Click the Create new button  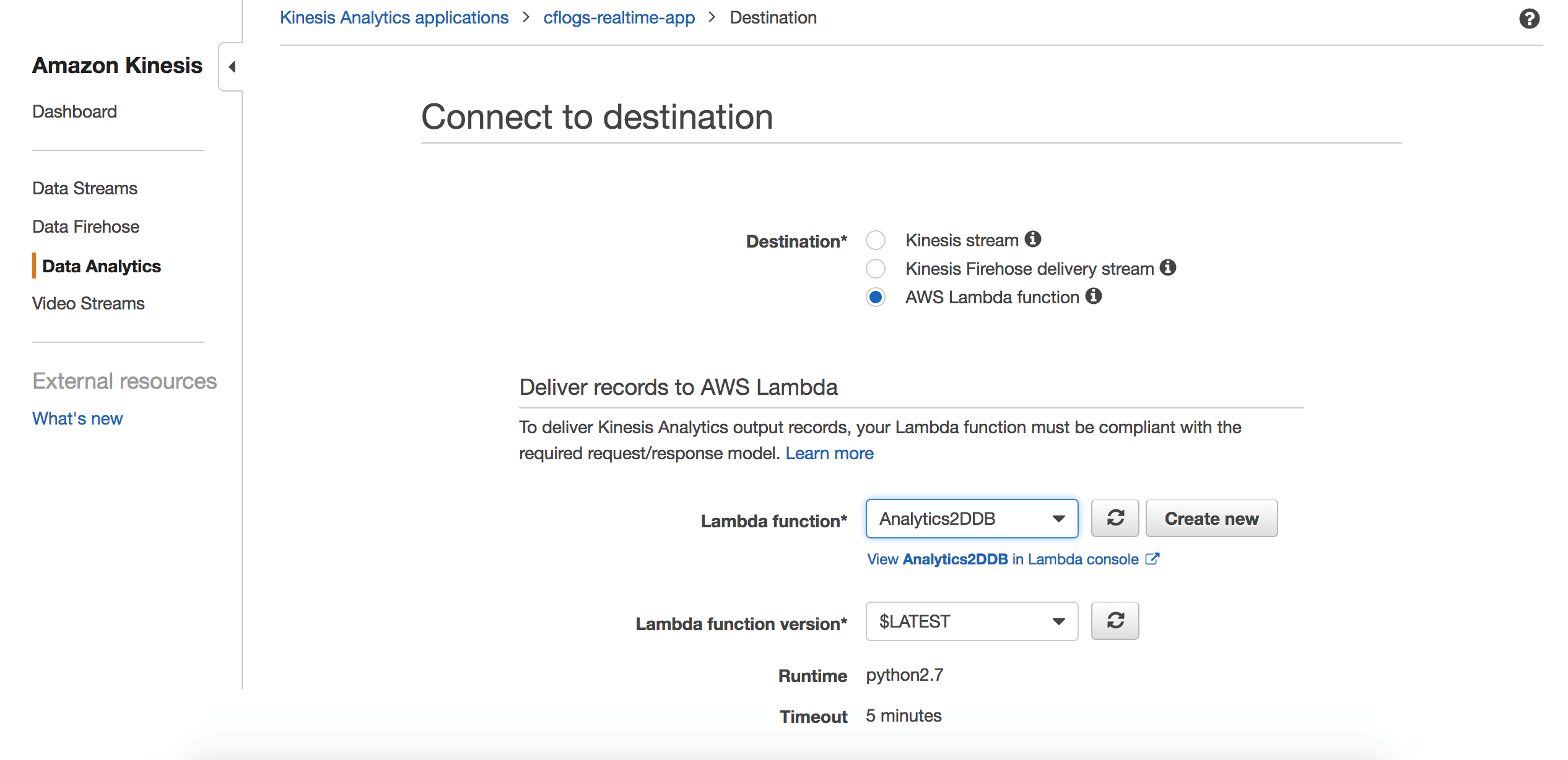click(1211, 519)
